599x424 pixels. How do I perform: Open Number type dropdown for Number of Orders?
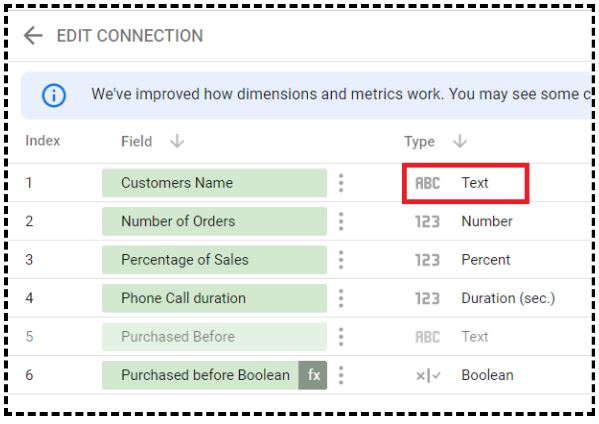point(464,222)
